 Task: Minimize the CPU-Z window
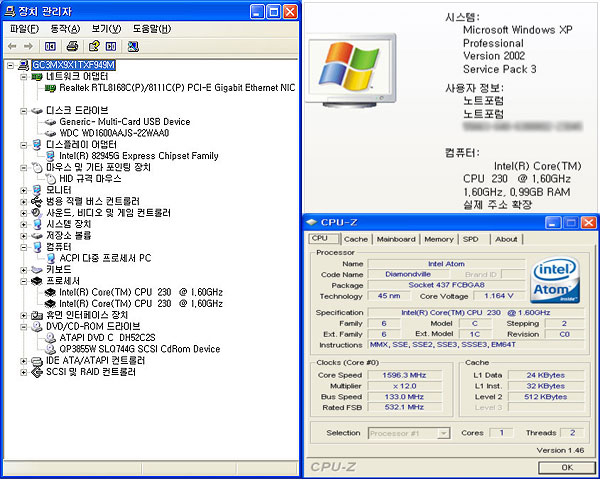[x=553, y=223]
